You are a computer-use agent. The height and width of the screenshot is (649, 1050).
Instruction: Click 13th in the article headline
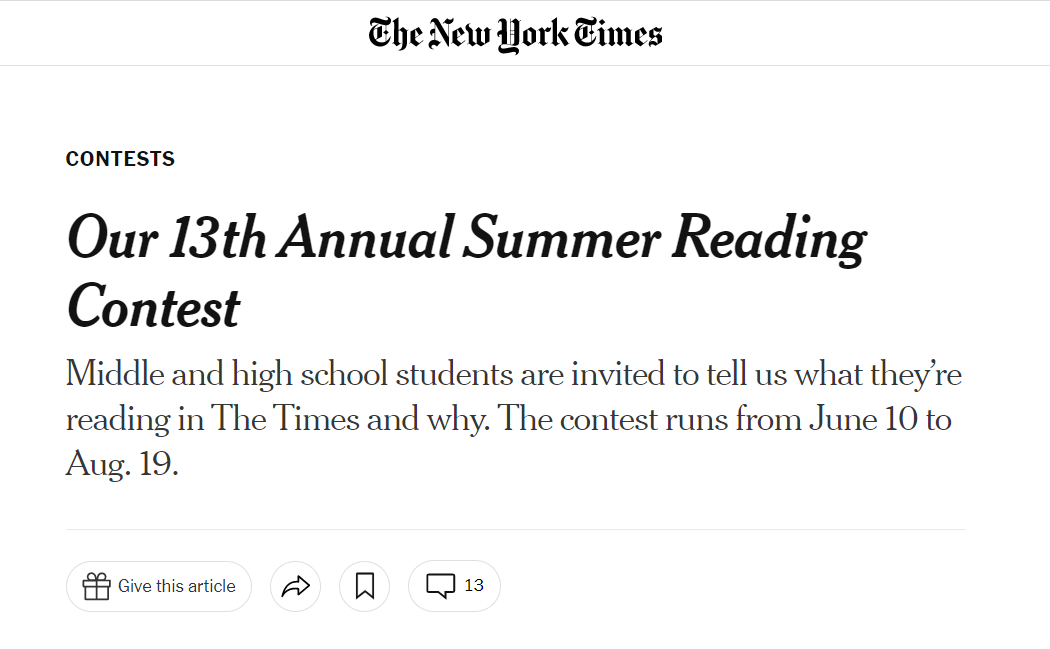(217, 237)
